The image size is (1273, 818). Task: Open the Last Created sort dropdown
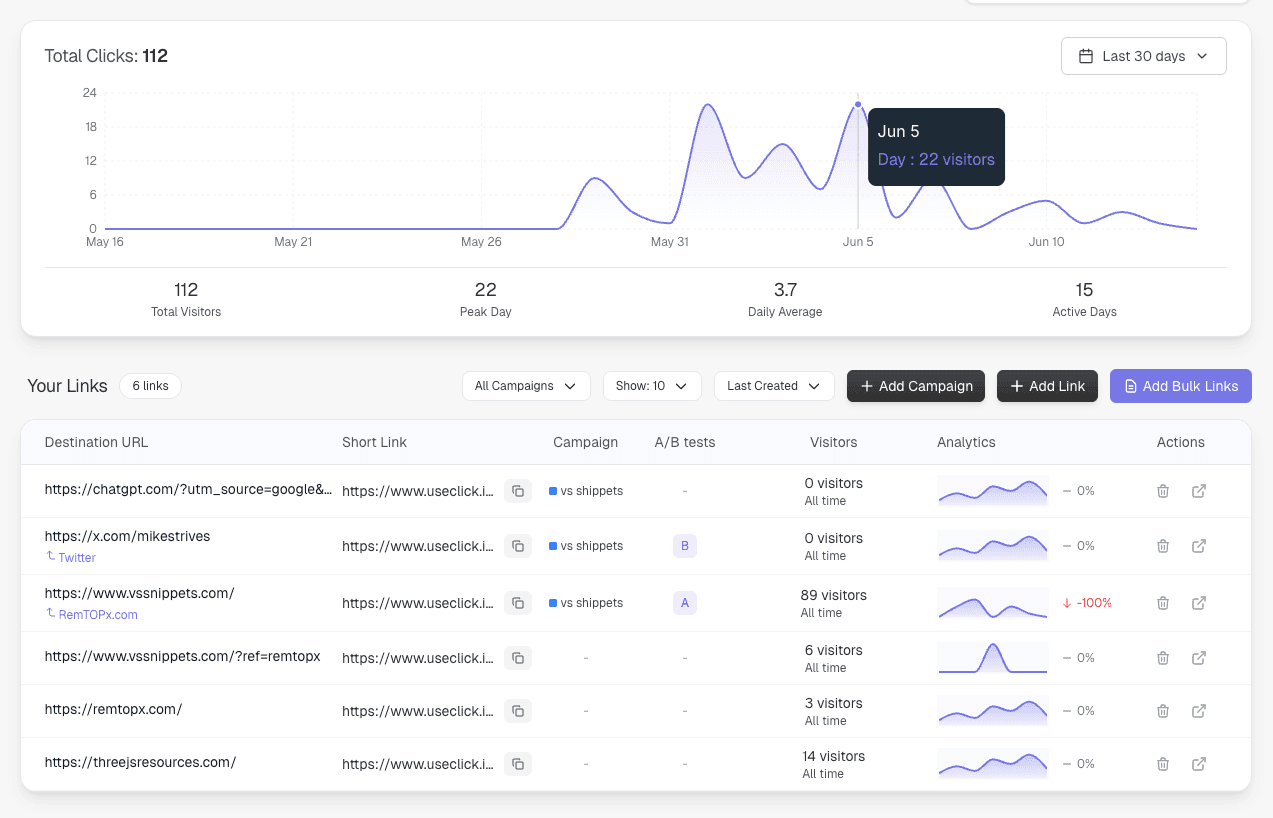pos(773,385)
